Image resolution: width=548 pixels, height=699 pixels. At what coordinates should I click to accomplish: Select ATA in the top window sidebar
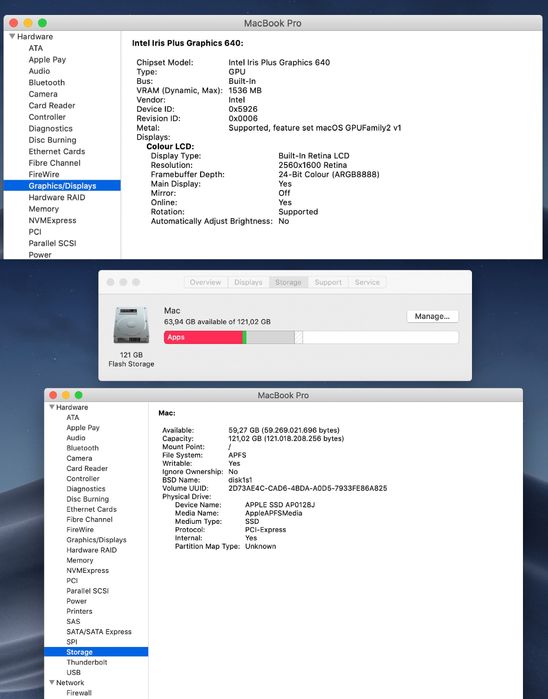(36, 48)
